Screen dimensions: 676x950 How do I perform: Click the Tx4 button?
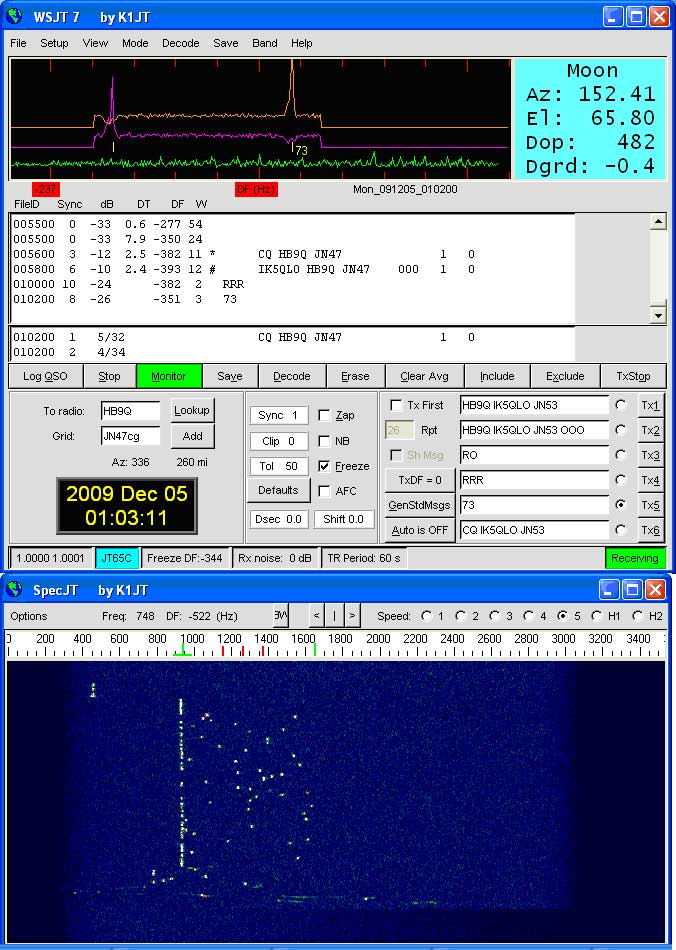tap(650, 480)
